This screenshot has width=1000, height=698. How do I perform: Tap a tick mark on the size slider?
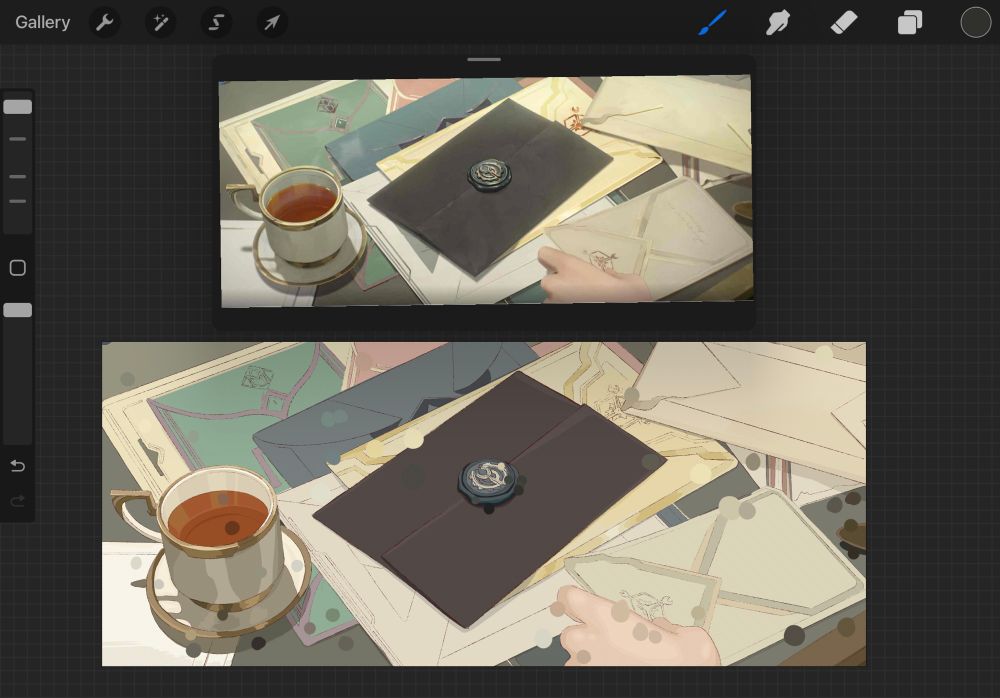click(x=17, y=138)
